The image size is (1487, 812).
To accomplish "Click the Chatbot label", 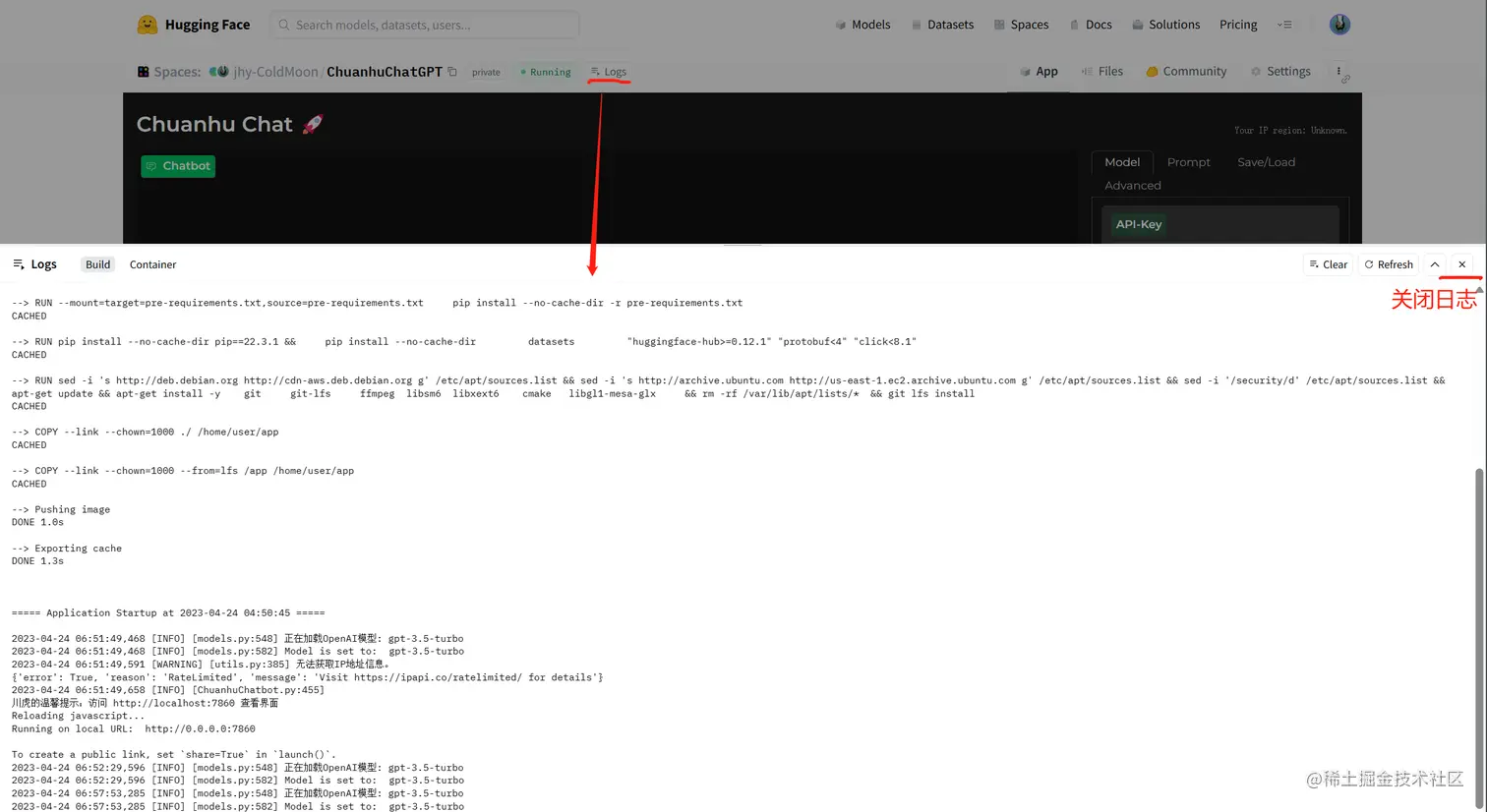I will click(x=178, y=166).
